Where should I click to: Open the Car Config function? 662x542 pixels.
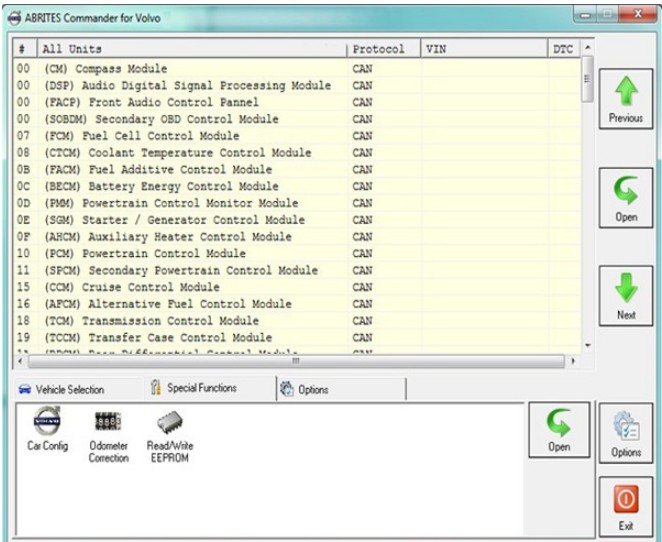tap(47, 429)
